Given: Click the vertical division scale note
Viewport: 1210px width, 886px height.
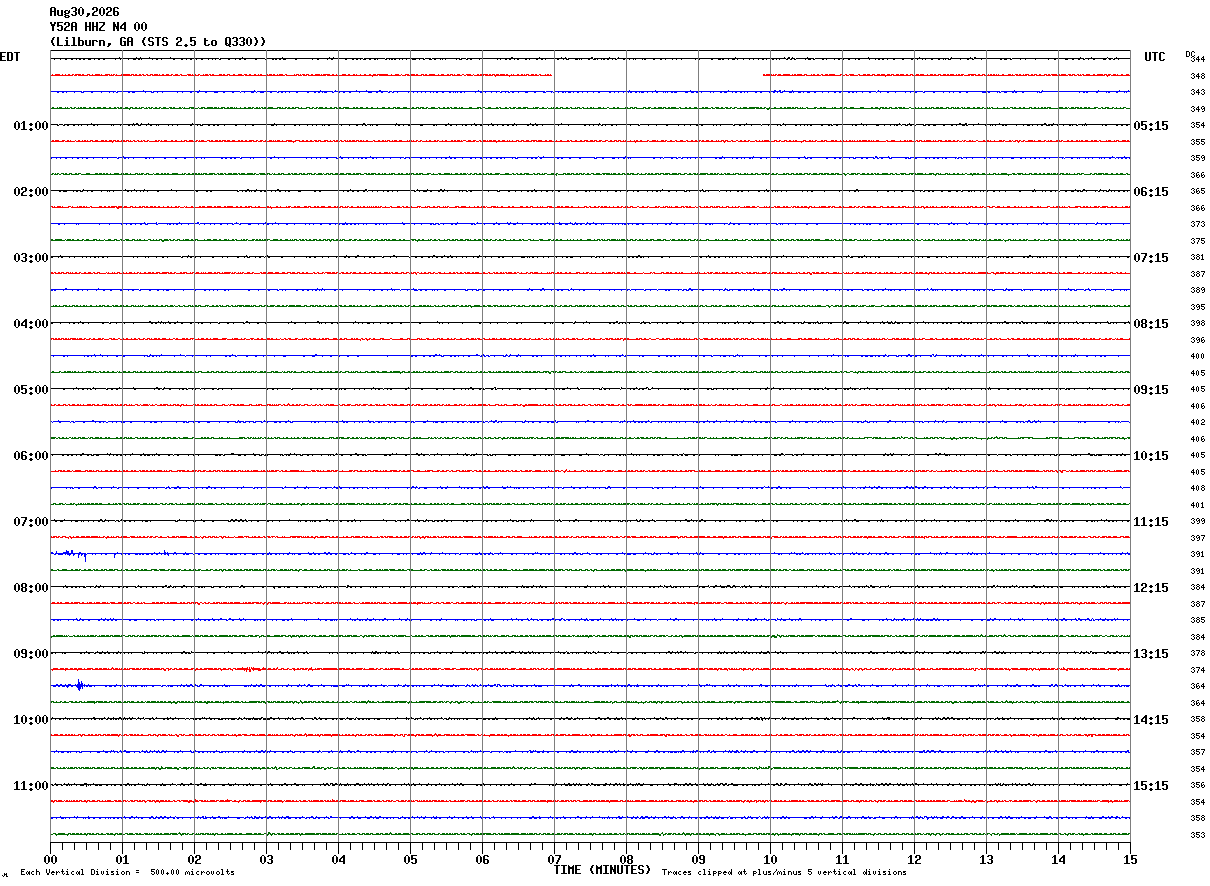Looking at the screenshot, I should coord(127,872).
